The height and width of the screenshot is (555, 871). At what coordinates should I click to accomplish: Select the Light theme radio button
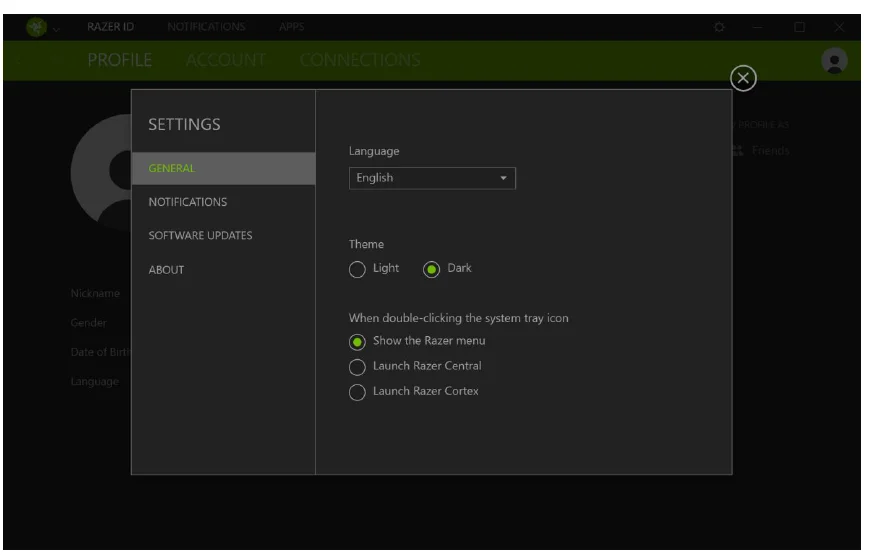click(x=357, y=269)
